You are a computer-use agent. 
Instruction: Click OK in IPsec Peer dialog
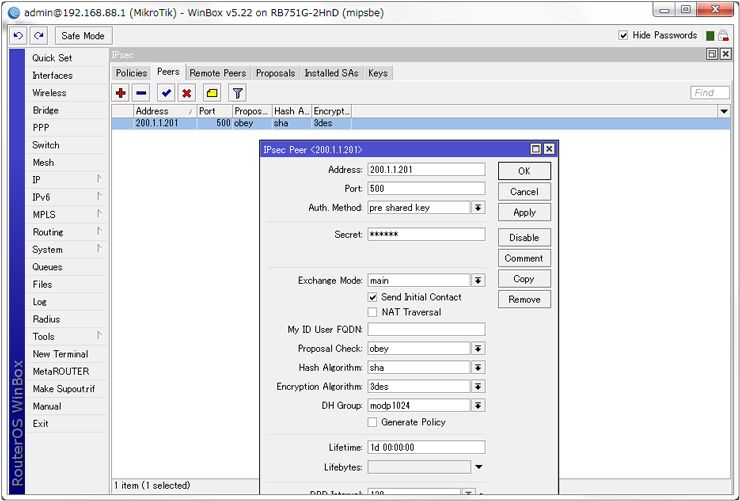(x=524, y=171)
